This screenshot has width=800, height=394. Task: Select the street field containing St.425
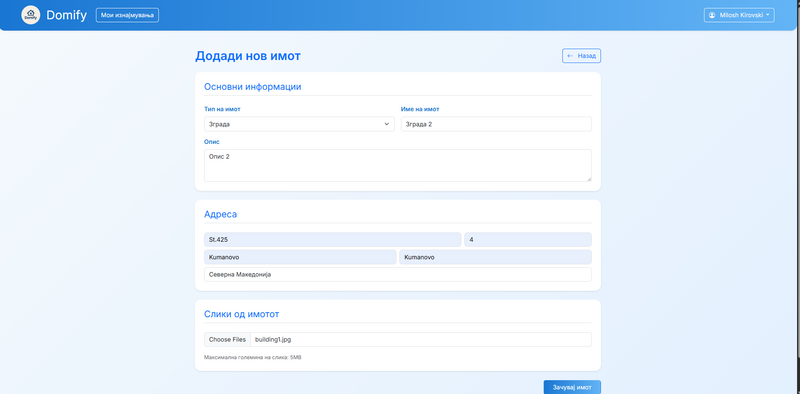tap(332, 239)
